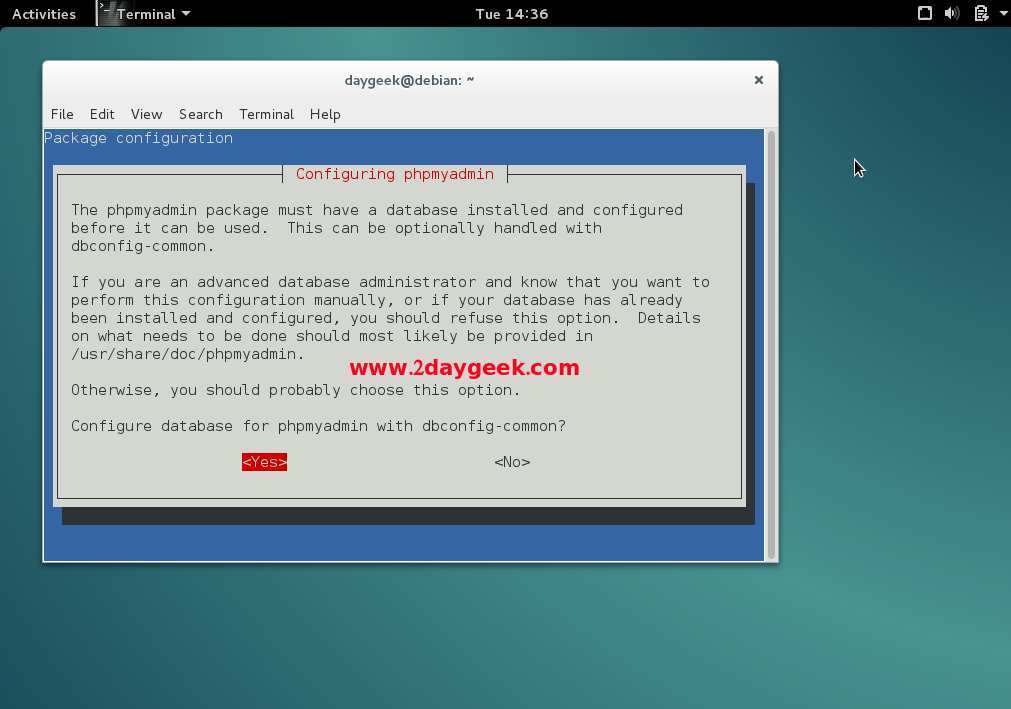Image resolution: width=1011 pixels, height=709 pixels.
Task: Open the Terminal application menu in top bar
Action: click(x=153, y=14)
